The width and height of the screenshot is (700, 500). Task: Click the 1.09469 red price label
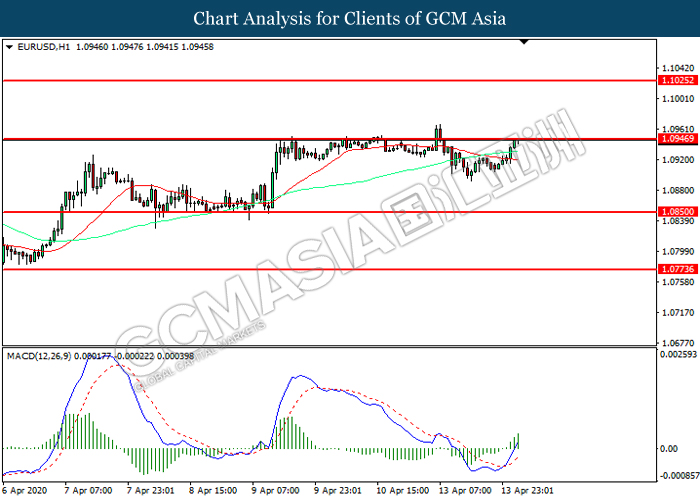click(678, 139)
